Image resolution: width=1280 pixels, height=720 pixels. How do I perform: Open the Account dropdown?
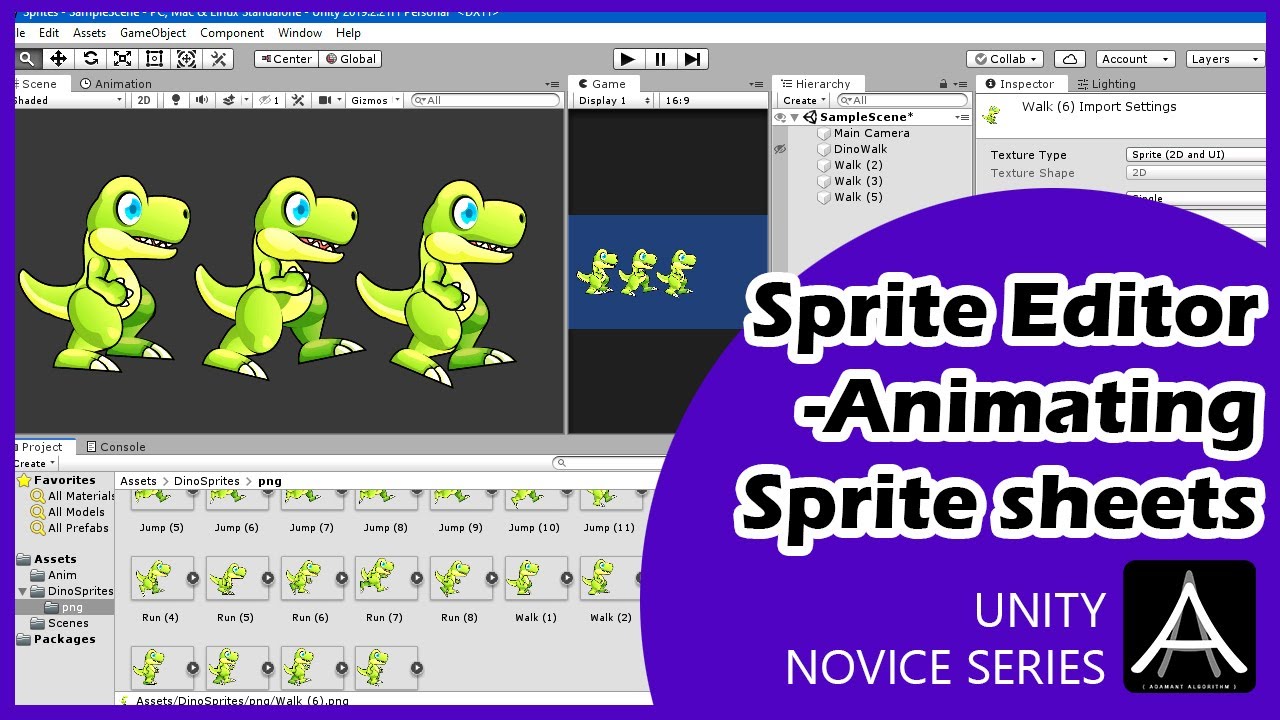tap(1135, 59)
